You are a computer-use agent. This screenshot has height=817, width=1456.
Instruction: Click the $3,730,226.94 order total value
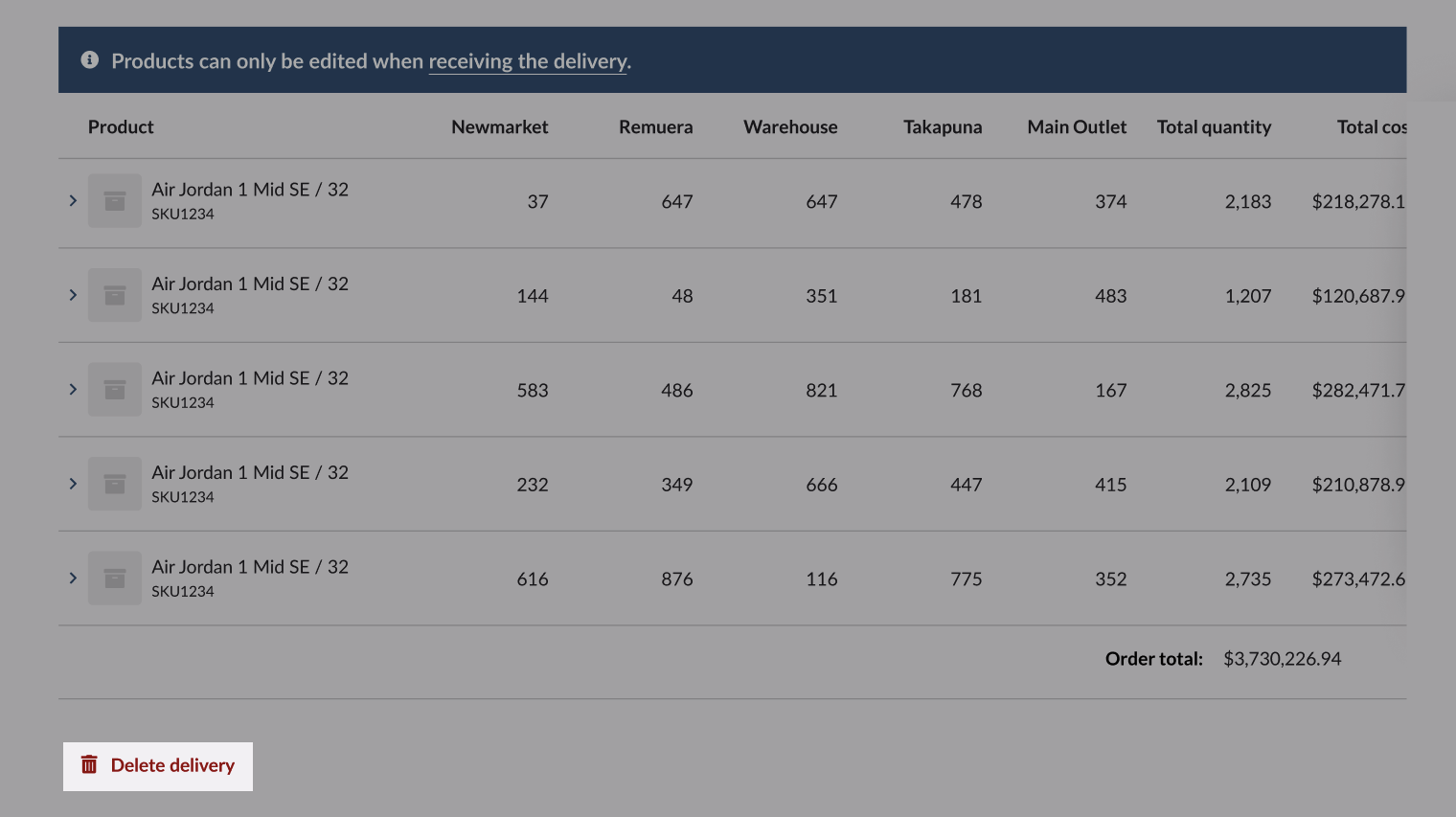point(1283,659)
